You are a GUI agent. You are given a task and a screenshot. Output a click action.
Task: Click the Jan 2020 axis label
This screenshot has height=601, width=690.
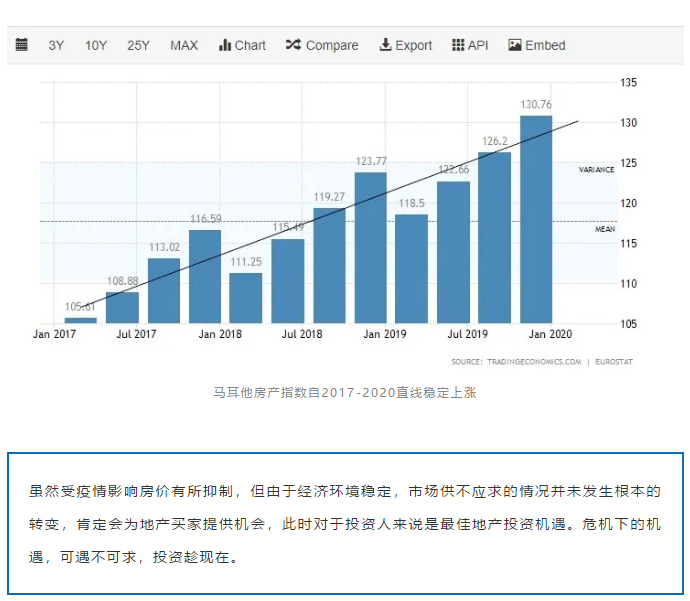551,334
